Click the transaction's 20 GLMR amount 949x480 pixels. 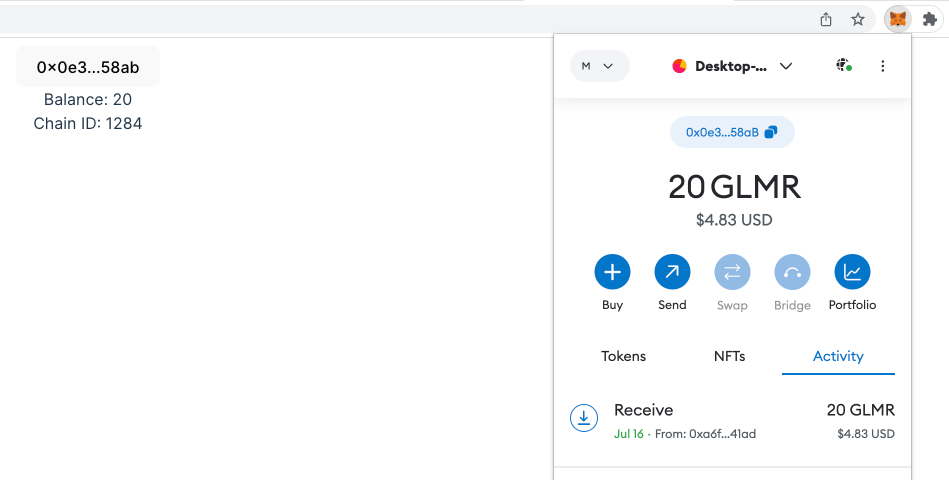click(860, 410)
